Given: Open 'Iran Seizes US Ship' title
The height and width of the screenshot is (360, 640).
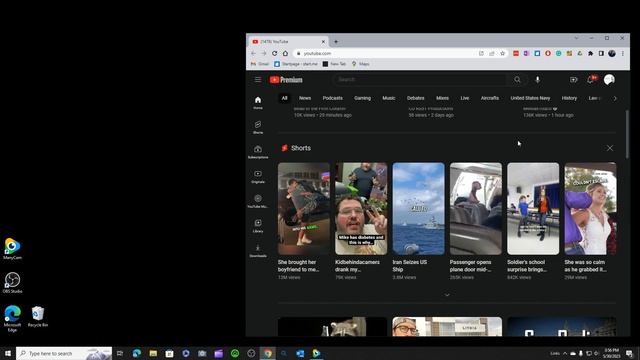Looking at the screenshot, I should tap(410, 266).
